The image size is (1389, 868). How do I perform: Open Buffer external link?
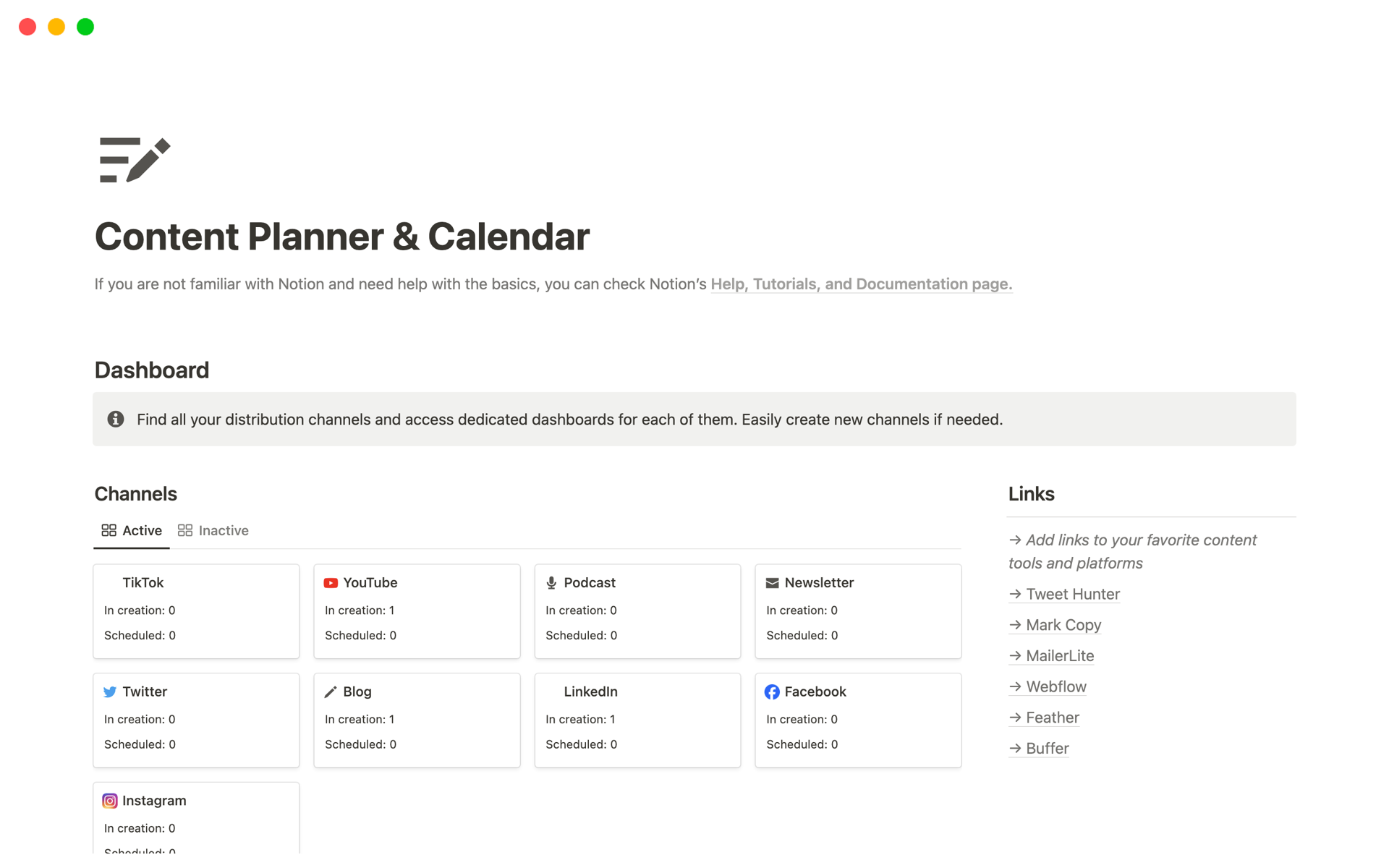(x=1046, y=748)
